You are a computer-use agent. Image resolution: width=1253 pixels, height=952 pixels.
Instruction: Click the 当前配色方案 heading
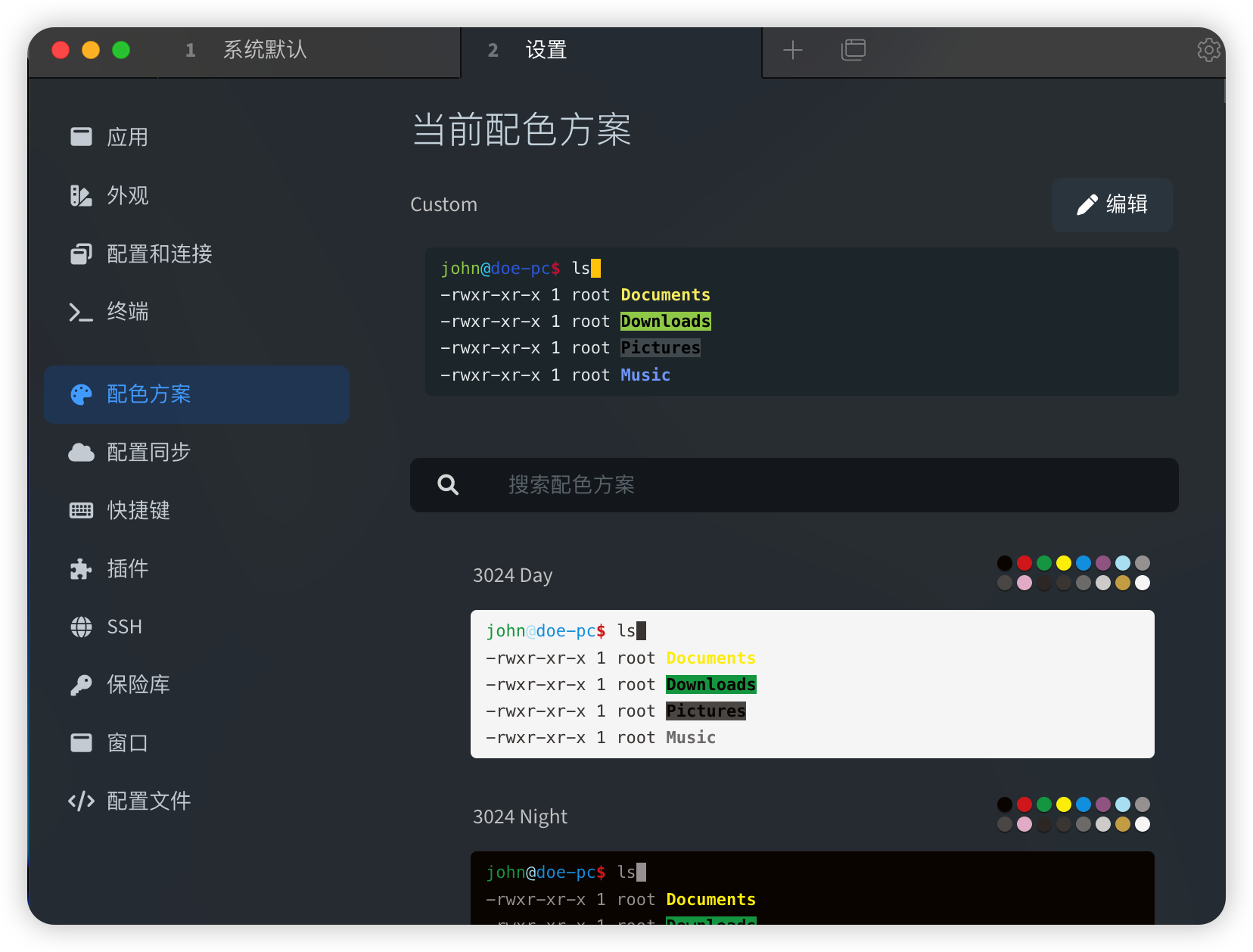521,129
